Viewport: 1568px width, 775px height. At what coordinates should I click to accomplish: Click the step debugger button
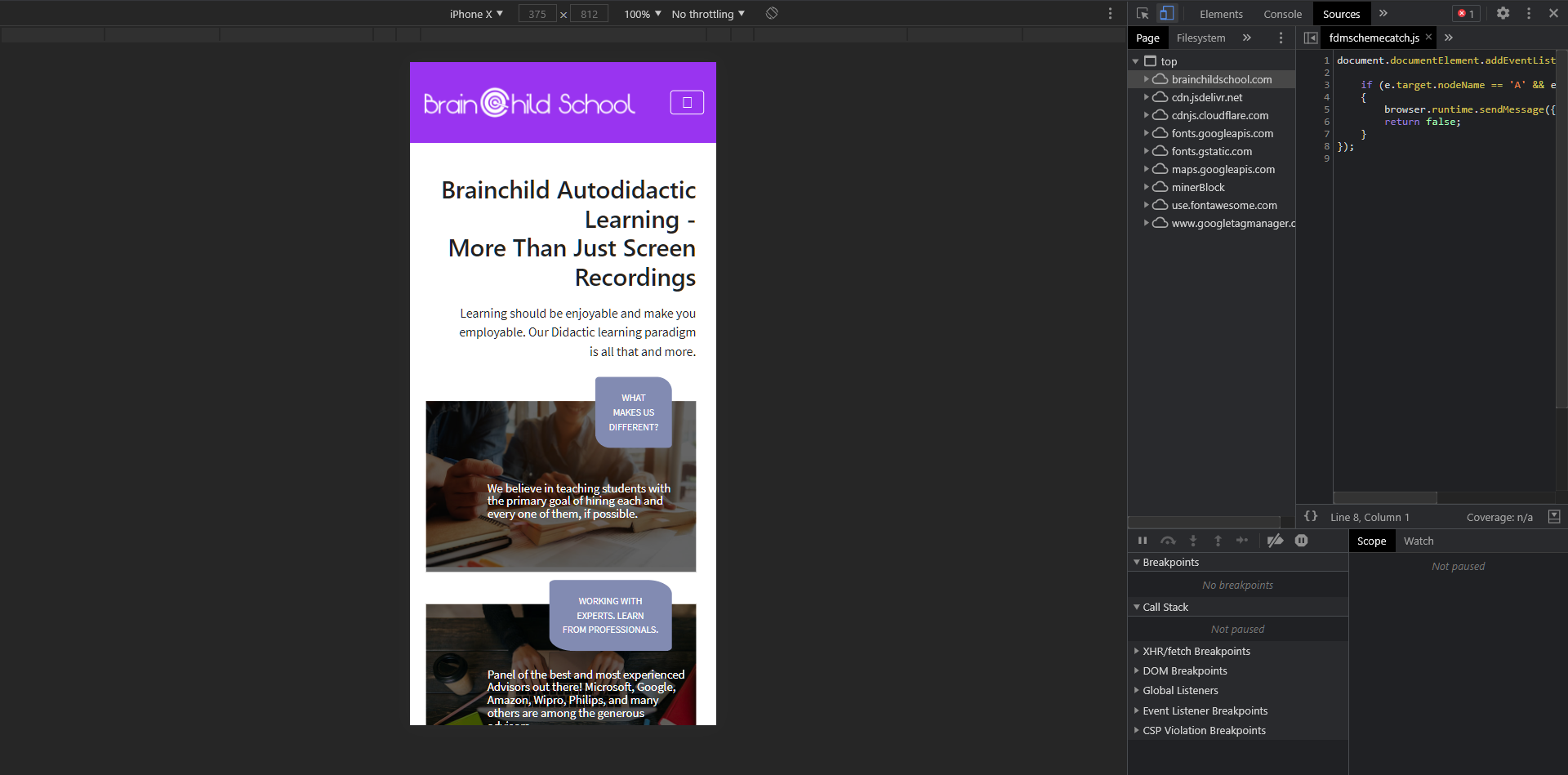[x=1242, y=541]
